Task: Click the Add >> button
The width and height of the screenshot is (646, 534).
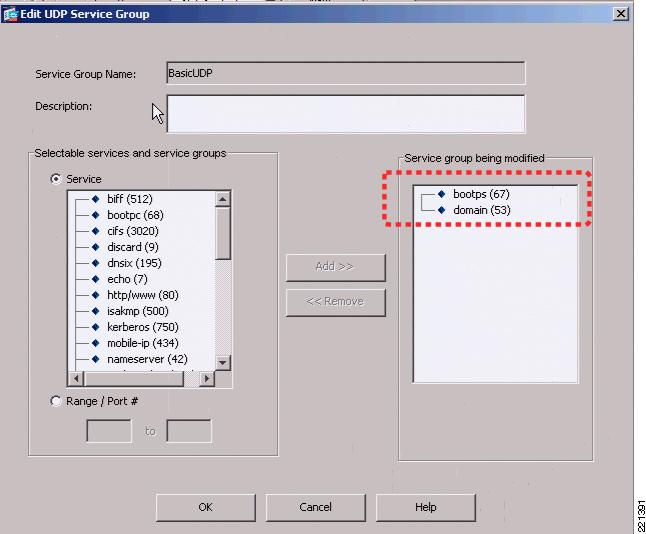Action: tap(335, 267)
